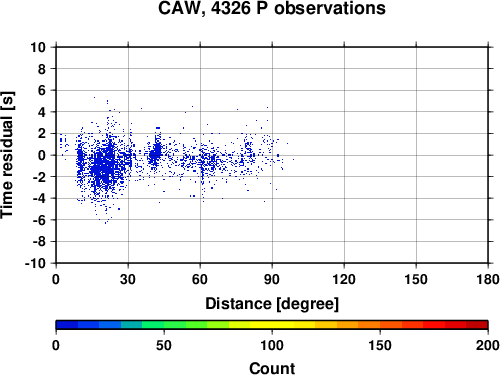Click the x-axis tick label '60'
Viewport: 500px width, 375px height.
(200, 279)
